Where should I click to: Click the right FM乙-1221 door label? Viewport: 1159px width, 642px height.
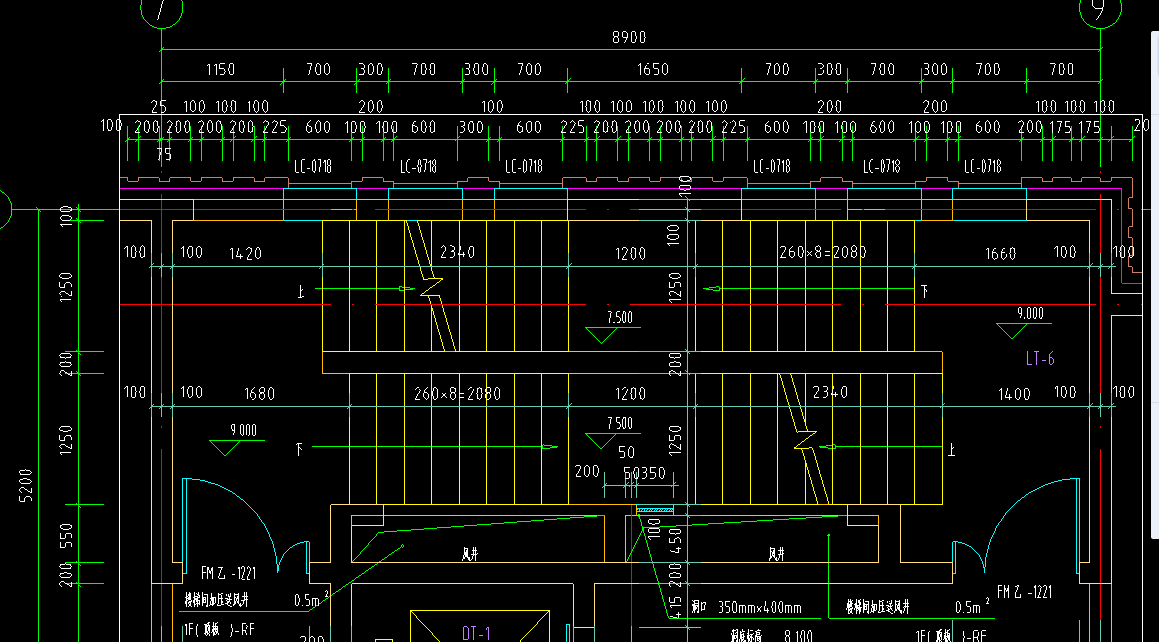1024,592
